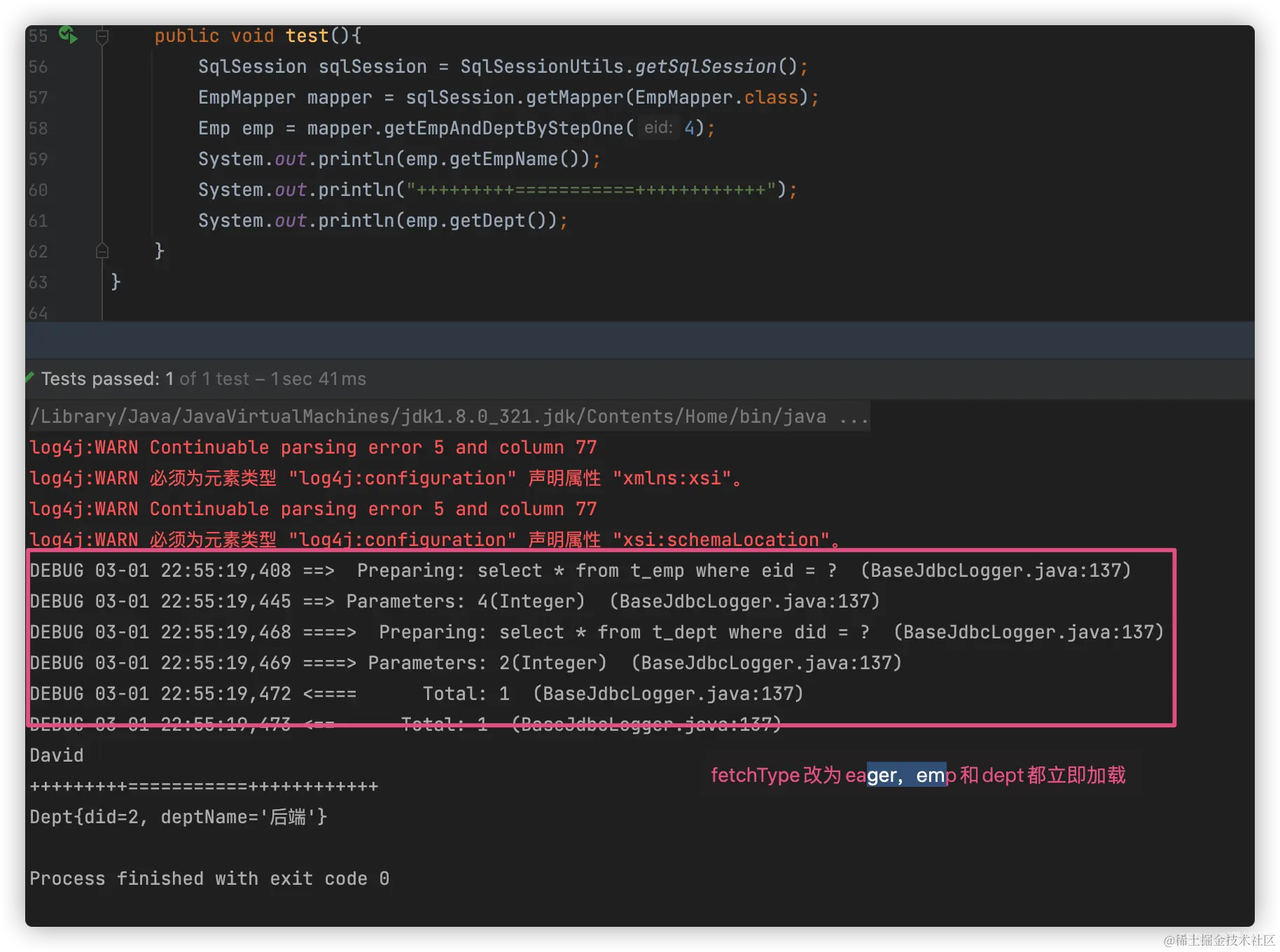Click line number 60 in the gutter
The image size is (1280, 952).
38,190
